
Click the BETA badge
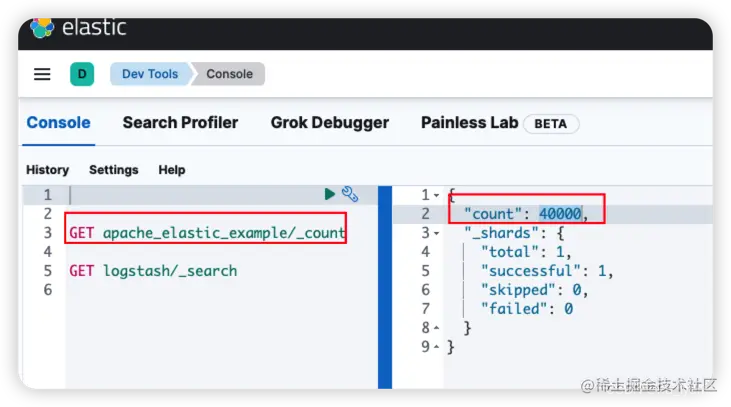[551, 124]
